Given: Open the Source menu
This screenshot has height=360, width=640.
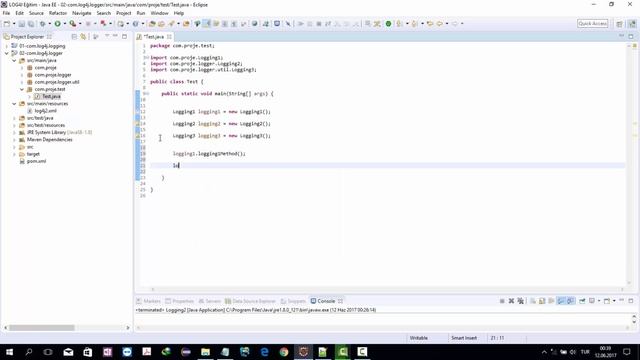Looking at the screenshot, I should (36, 13).
